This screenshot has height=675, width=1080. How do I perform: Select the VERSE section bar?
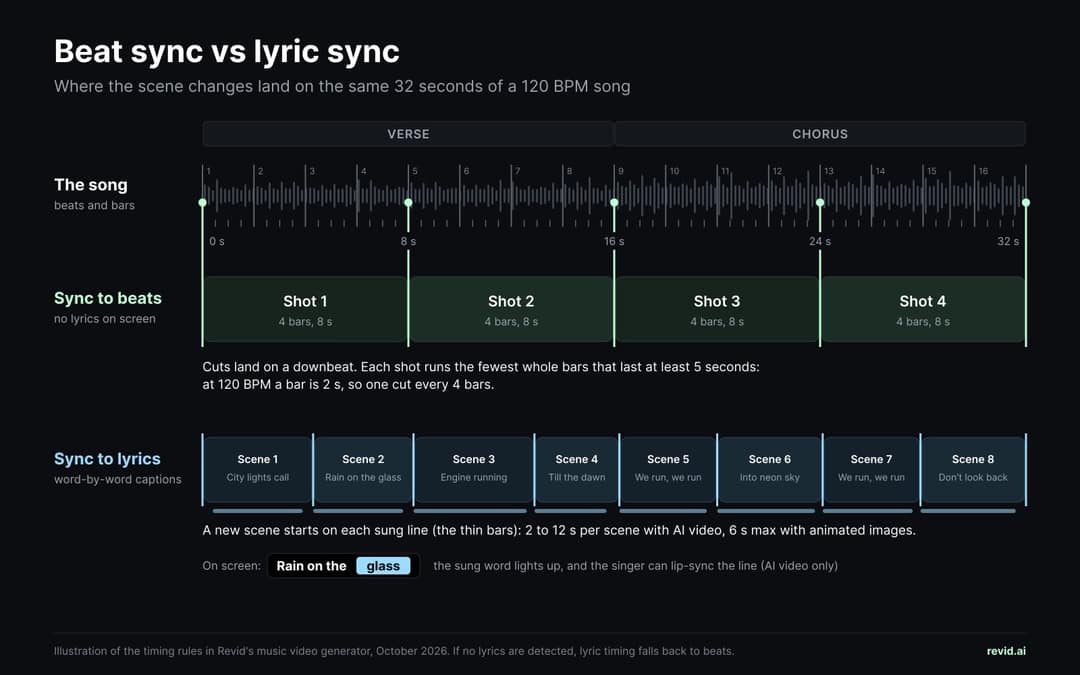pos(408,134)
